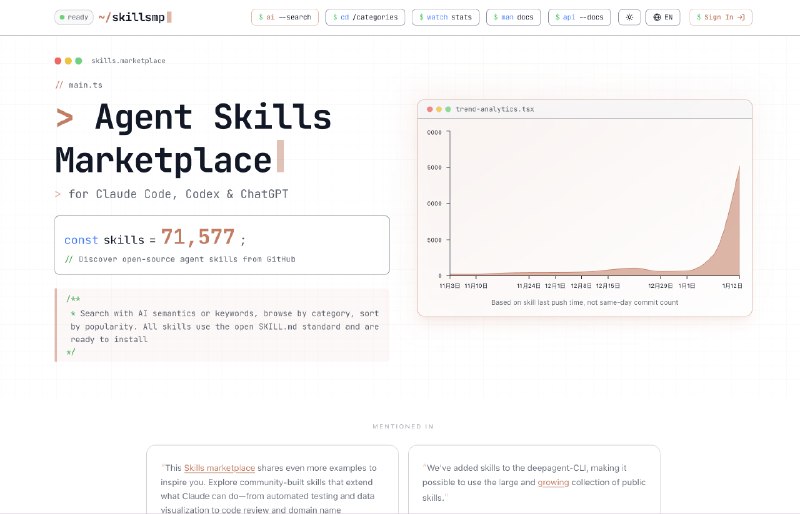
Task: Open the EN language selector
Action: pos(661,17)
